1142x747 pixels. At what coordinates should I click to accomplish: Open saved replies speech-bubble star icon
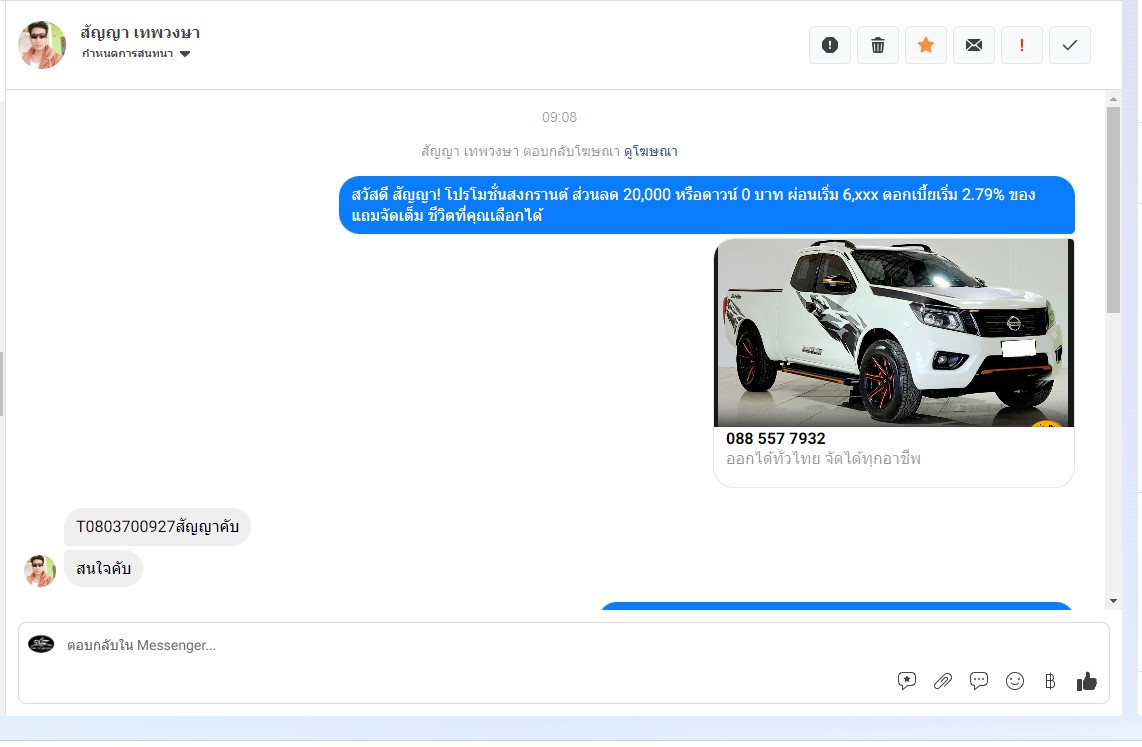click(x=907, y=681)
